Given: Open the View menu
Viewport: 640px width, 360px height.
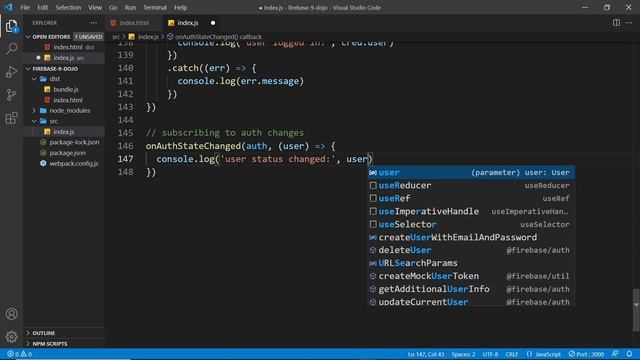Looking at the screenshot, I should click(x=95, y=7).
